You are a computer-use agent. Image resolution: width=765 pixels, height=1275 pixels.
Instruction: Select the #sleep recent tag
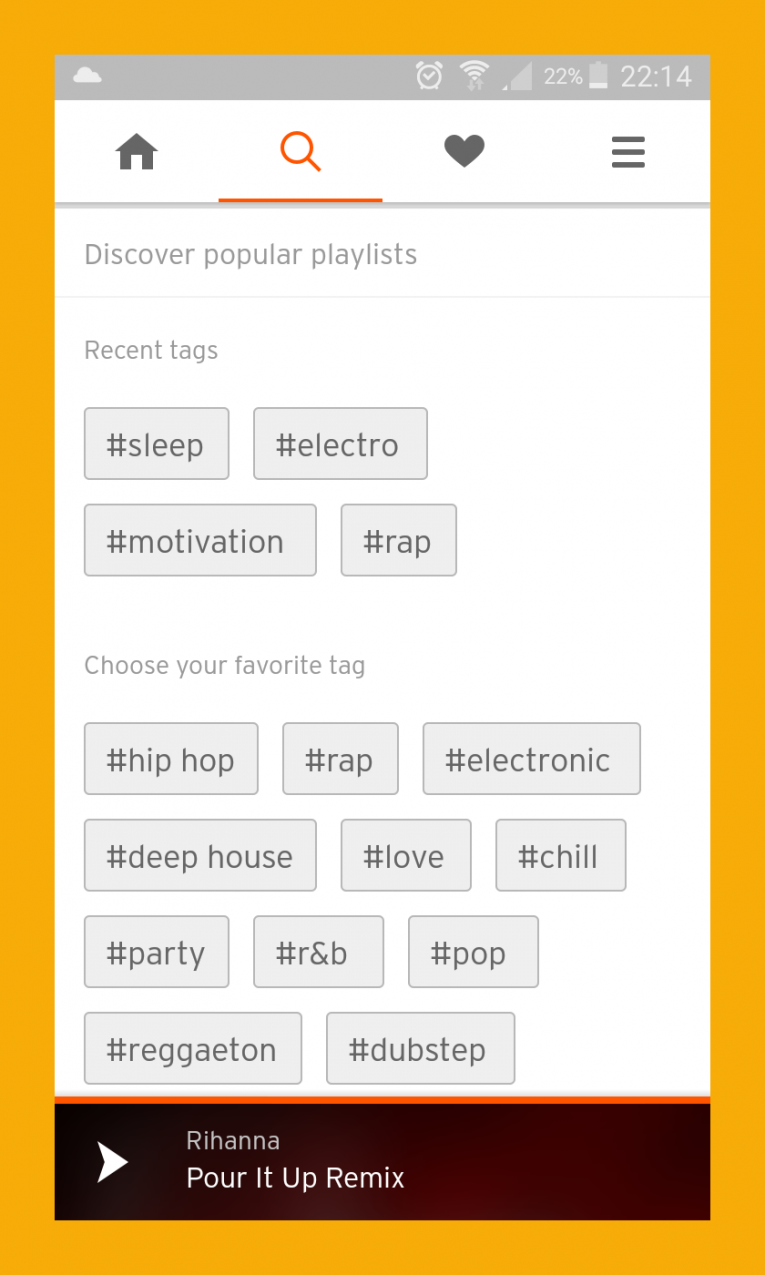tap(156, 443)
